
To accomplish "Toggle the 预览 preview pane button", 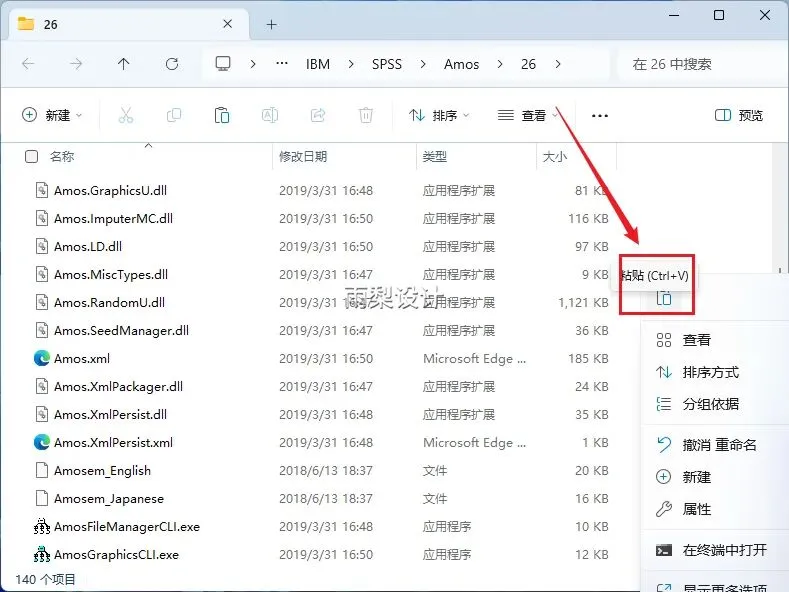I will click(739, 115).
